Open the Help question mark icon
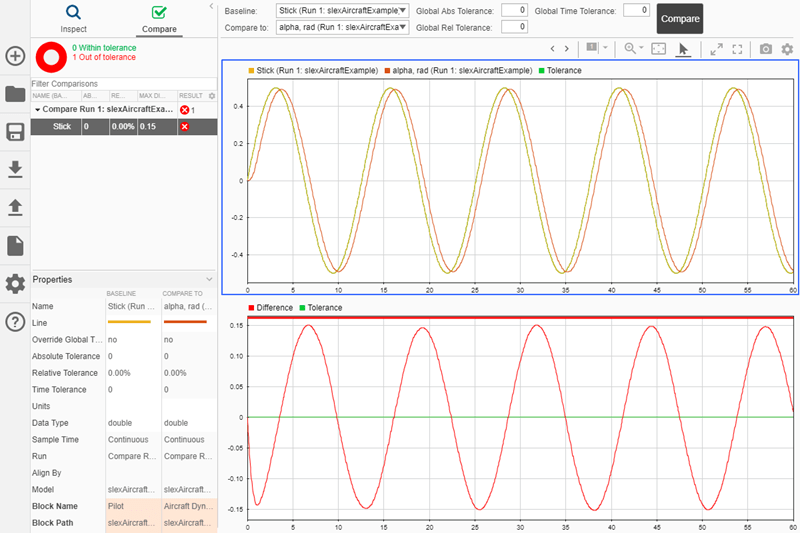 tap(15, 321)
